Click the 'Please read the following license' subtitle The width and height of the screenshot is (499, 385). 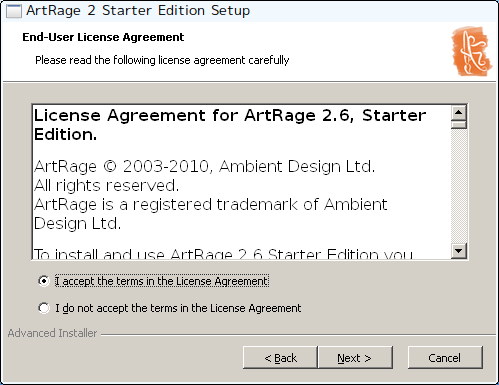(162, 60)
